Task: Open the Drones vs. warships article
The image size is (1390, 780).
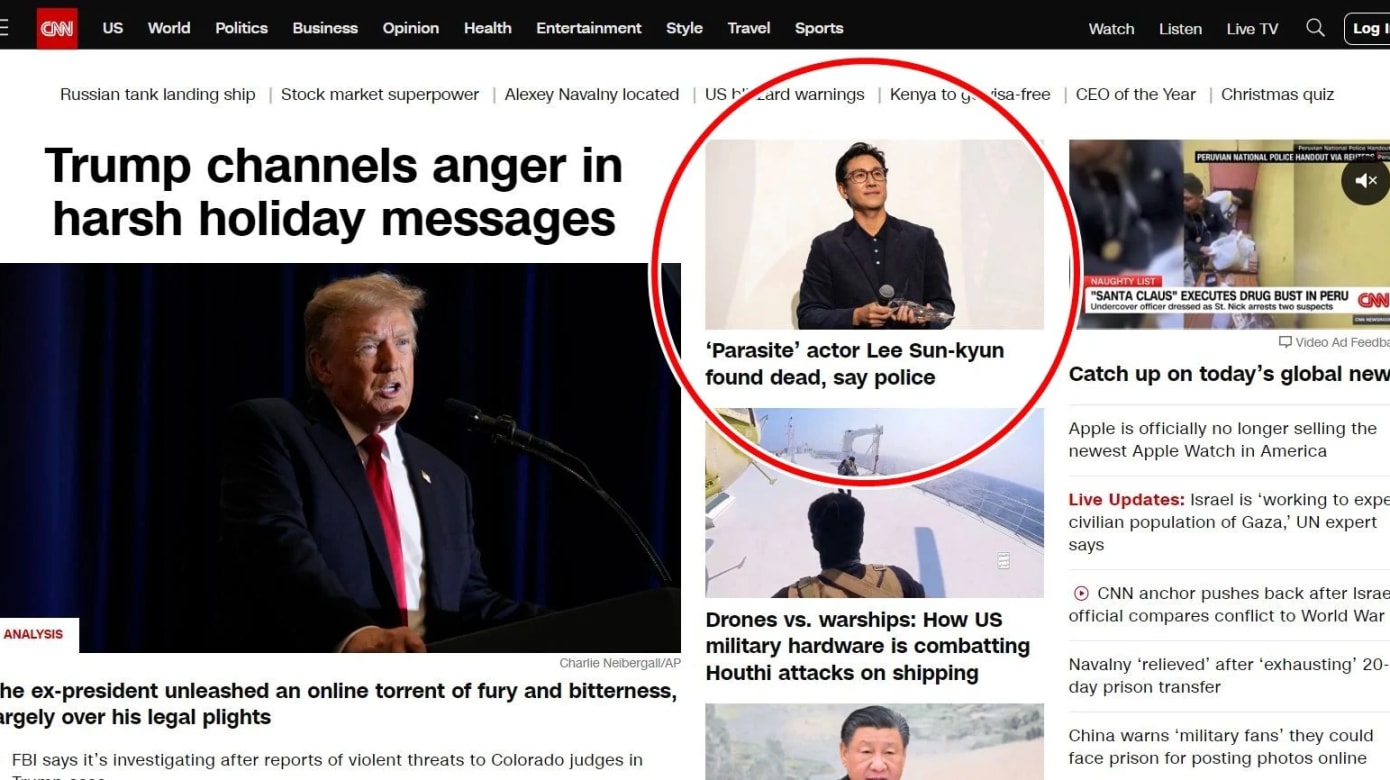Action: click(x=867, y=646)
